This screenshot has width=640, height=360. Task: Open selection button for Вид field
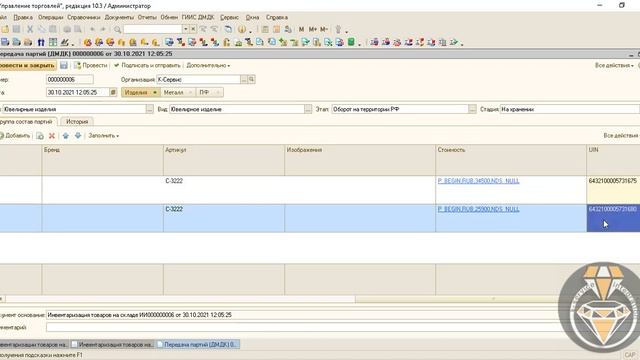point(308,109)
